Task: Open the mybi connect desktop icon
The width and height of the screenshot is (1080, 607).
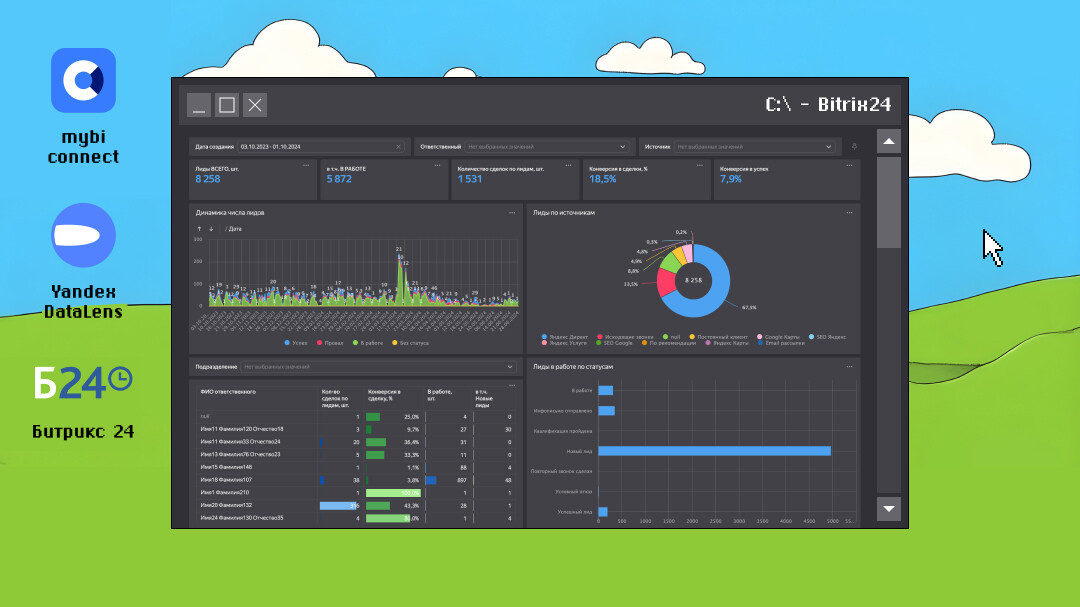Action: (x=83, y=81)
